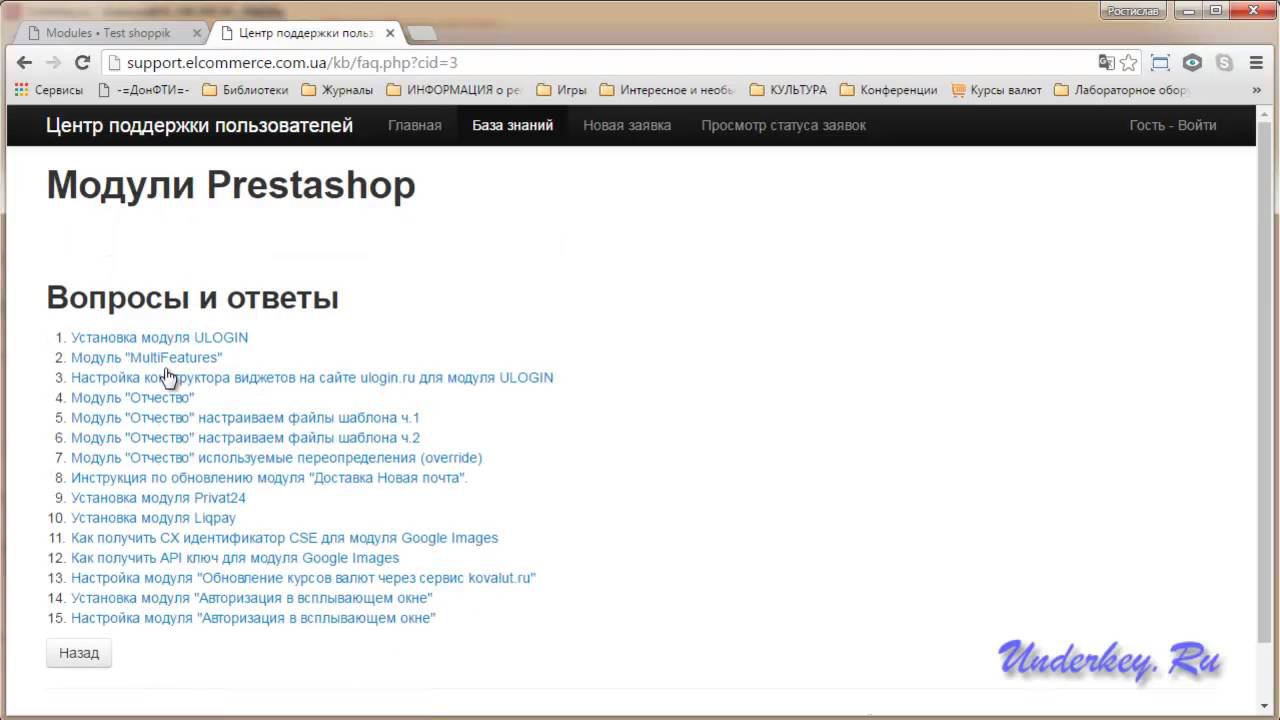Open the -=ДонФТИ=- bookmark
Image resolution: width=1280 pixels, height=720 pixels.
coord(143,90)
